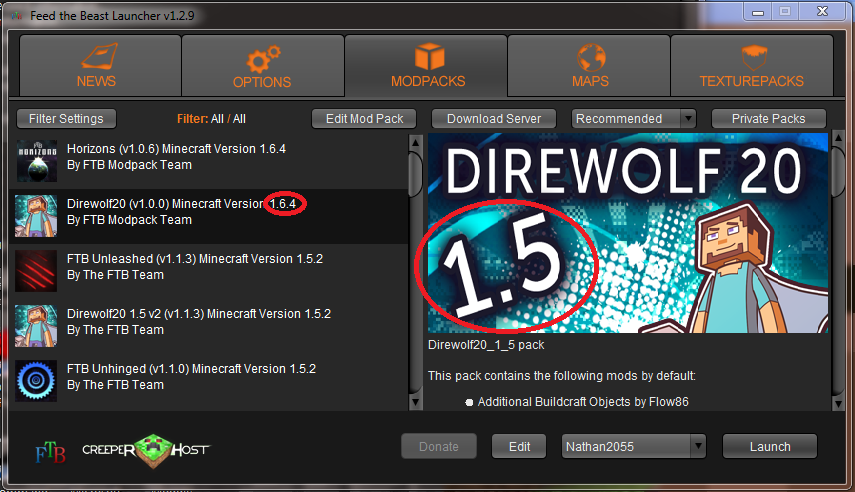This screenshot has height=492, width=855.
Task: Click the FTB logo in footer
Action: [49, 449]
